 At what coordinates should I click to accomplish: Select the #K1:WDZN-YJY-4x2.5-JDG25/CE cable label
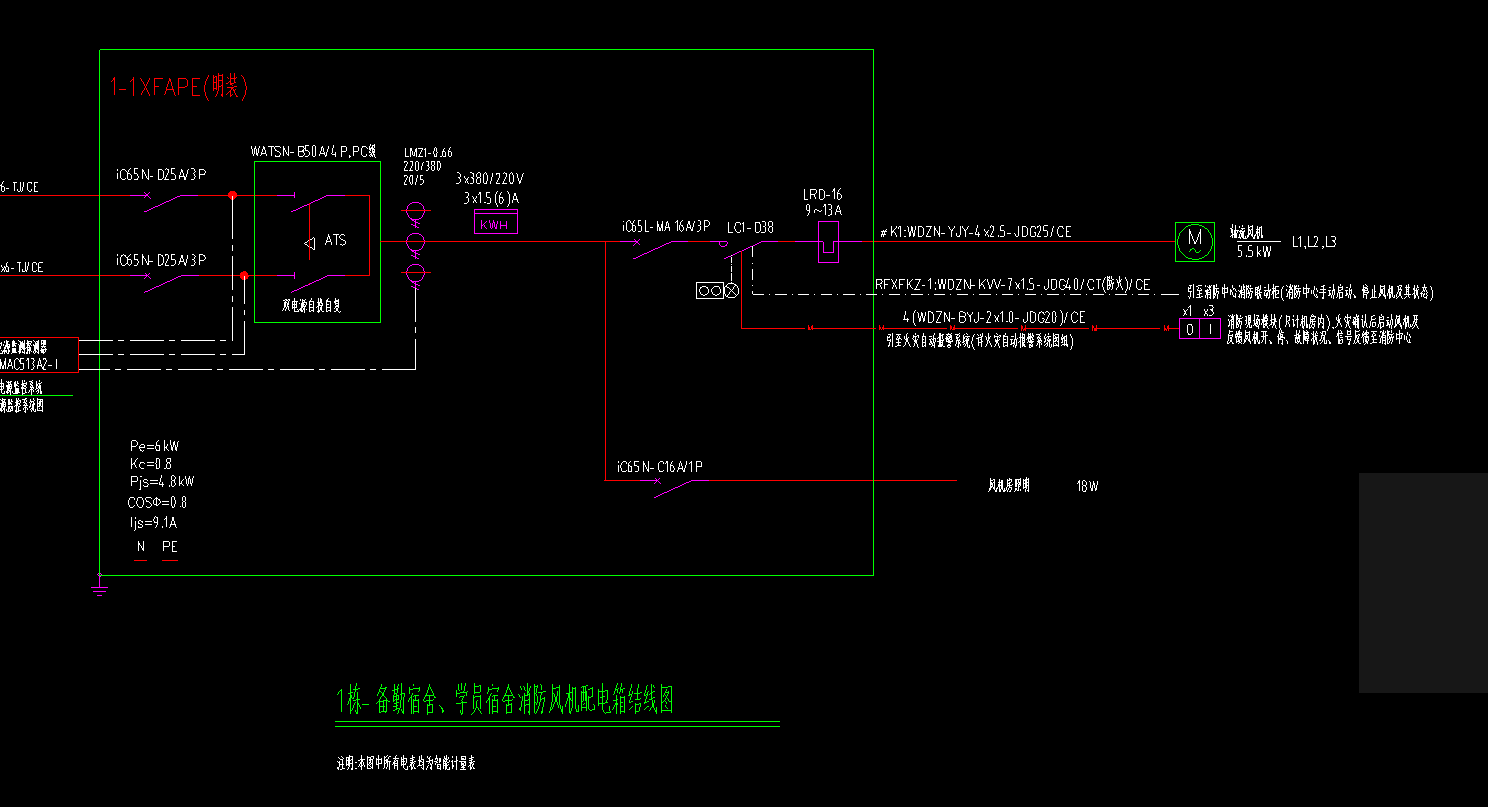pyautogui.click(x=976, y=232)
